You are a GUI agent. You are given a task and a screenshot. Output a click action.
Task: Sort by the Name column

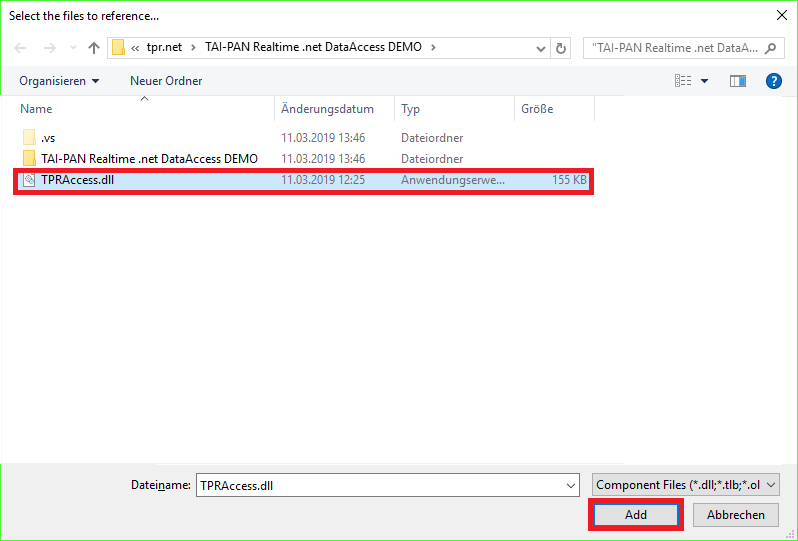147,109
